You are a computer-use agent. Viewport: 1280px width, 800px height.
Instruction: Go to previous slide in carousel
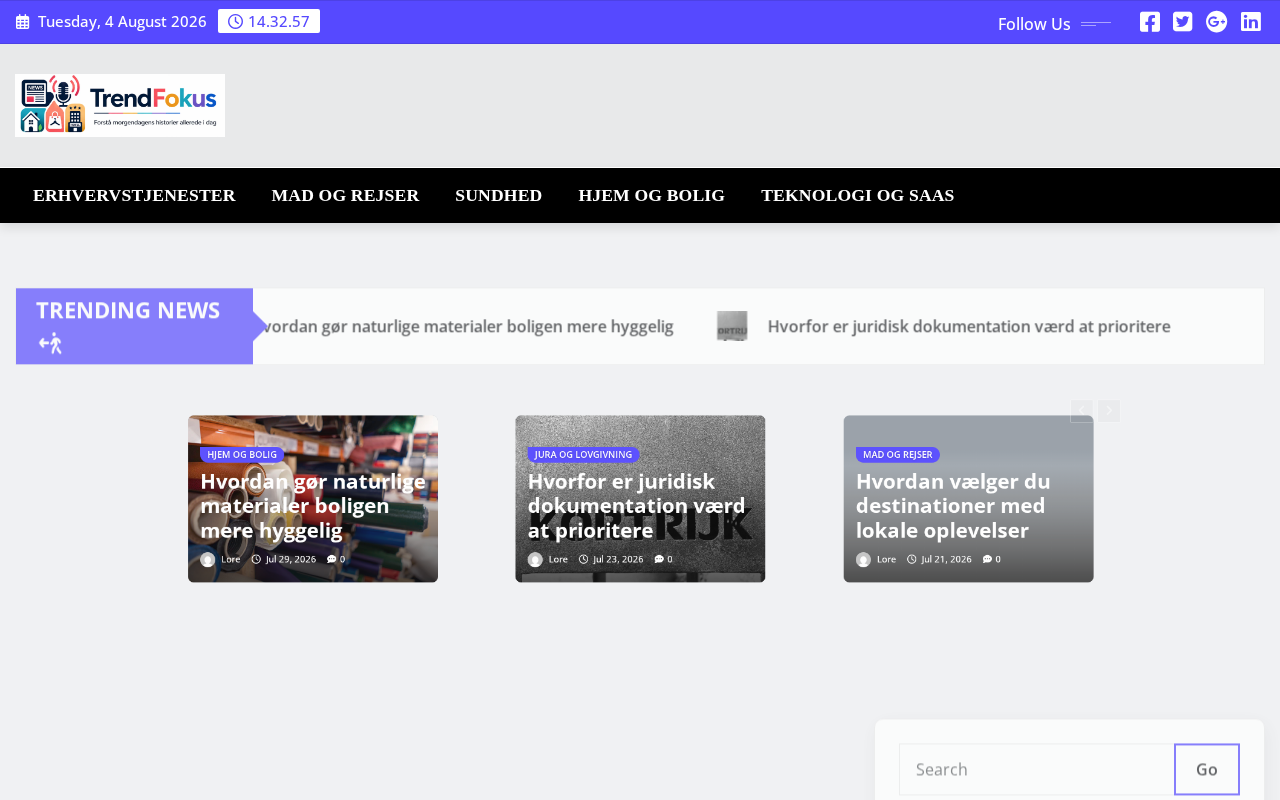[x=1082, y=411]
